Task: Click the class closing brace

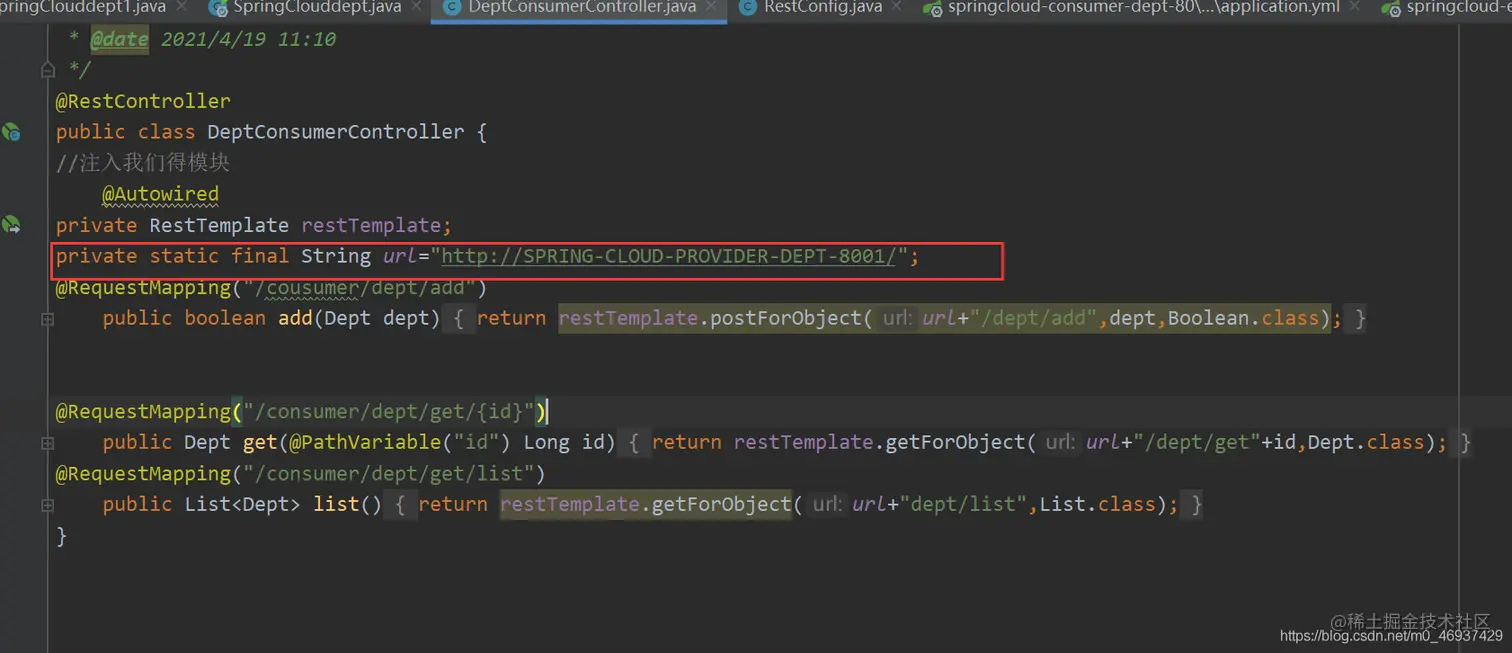Action: (62, 535)
